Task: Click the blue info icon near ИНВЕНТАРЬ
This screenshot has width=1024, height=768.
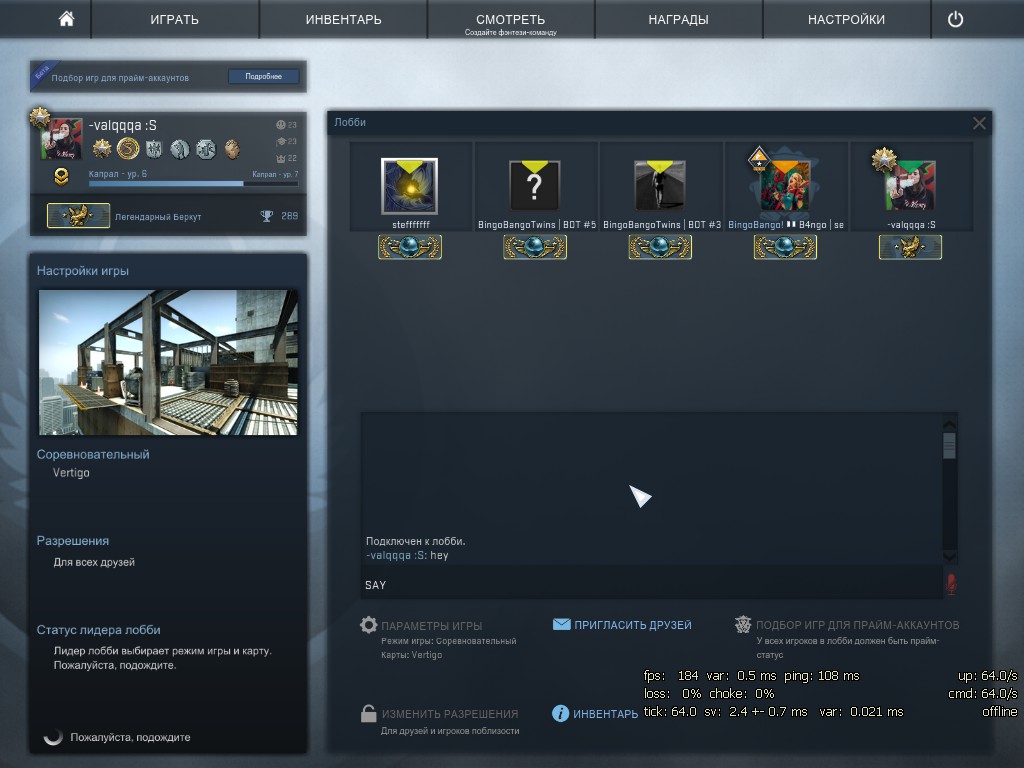Action: point(560,713)
